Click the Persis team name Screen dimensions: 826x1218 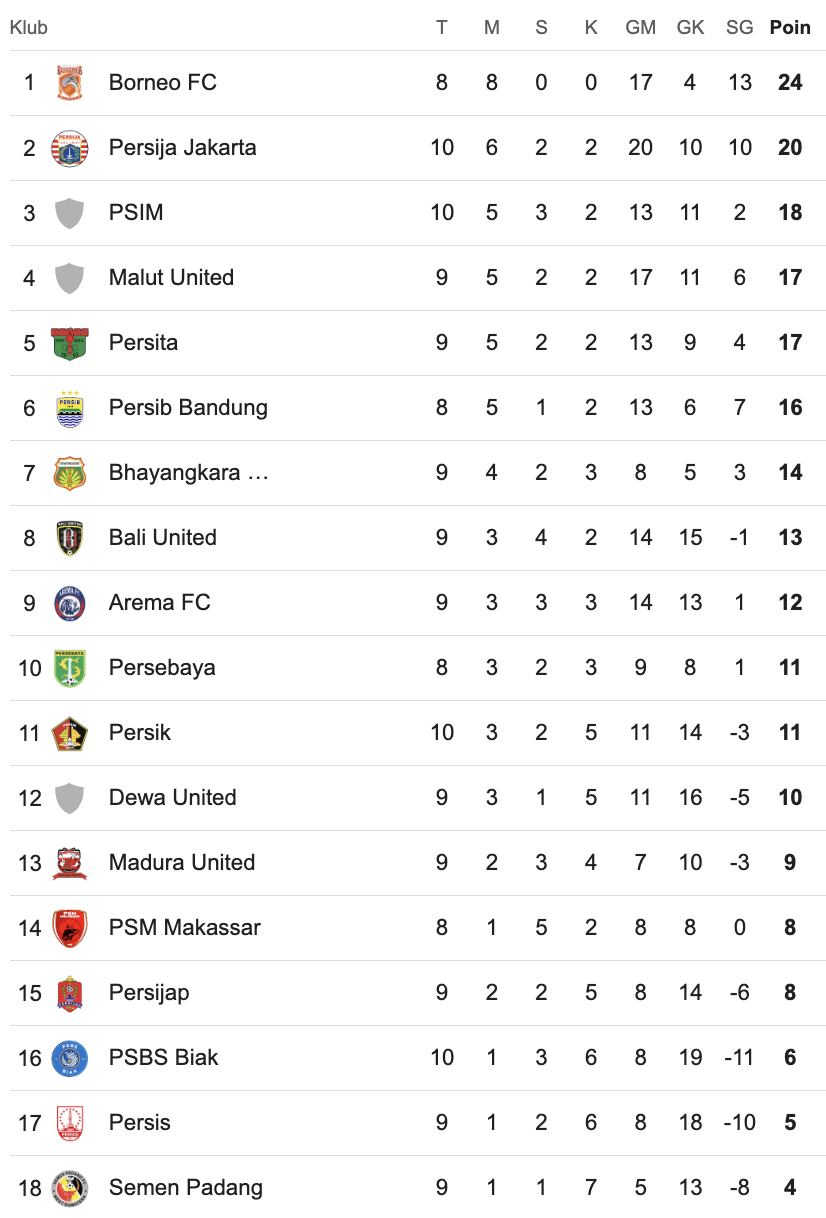pyautogui.click(x=140, y=1123)
